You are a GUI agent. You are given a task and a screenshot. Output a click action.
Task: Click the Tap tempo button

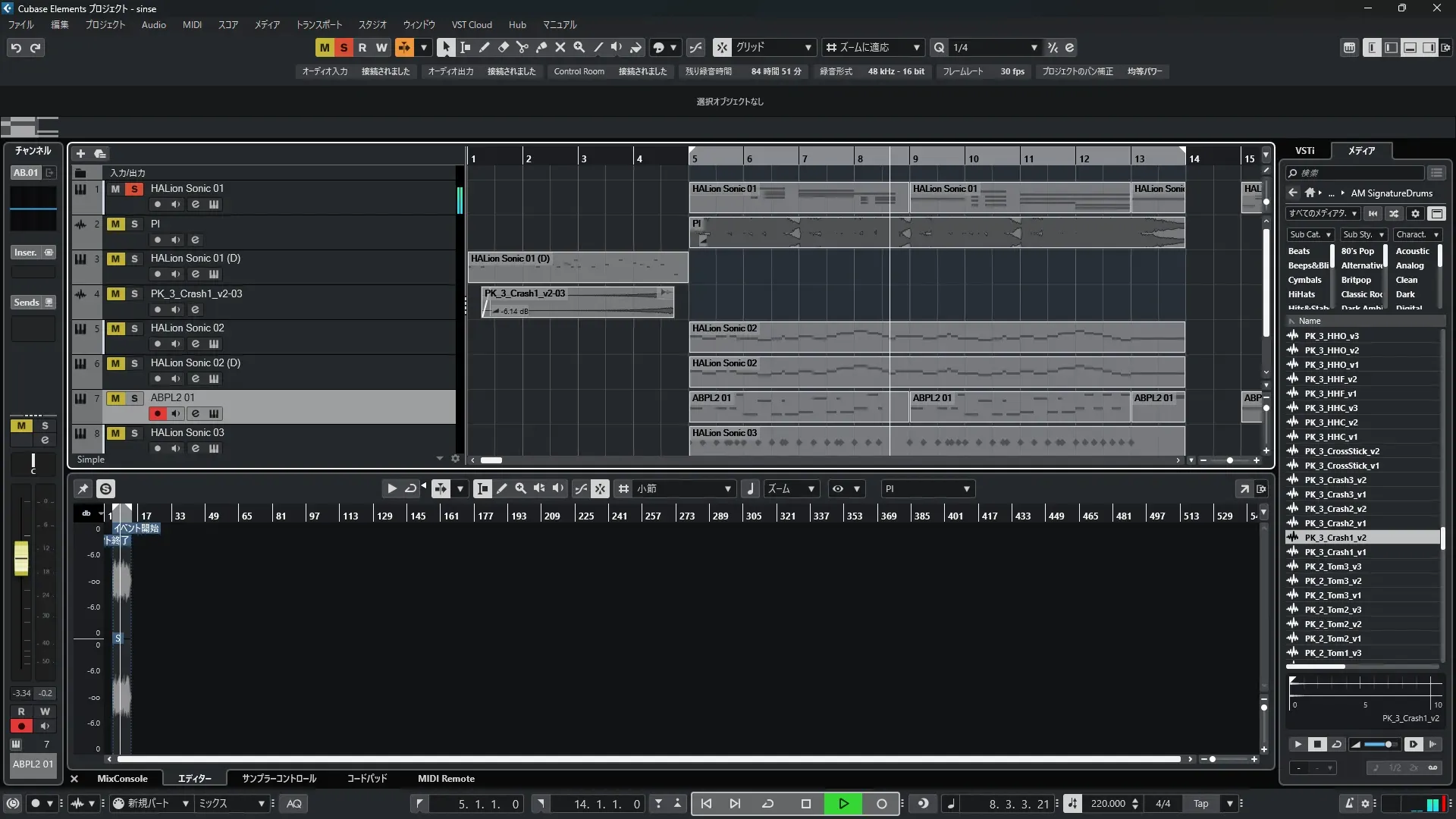(x=1200, y=804)
